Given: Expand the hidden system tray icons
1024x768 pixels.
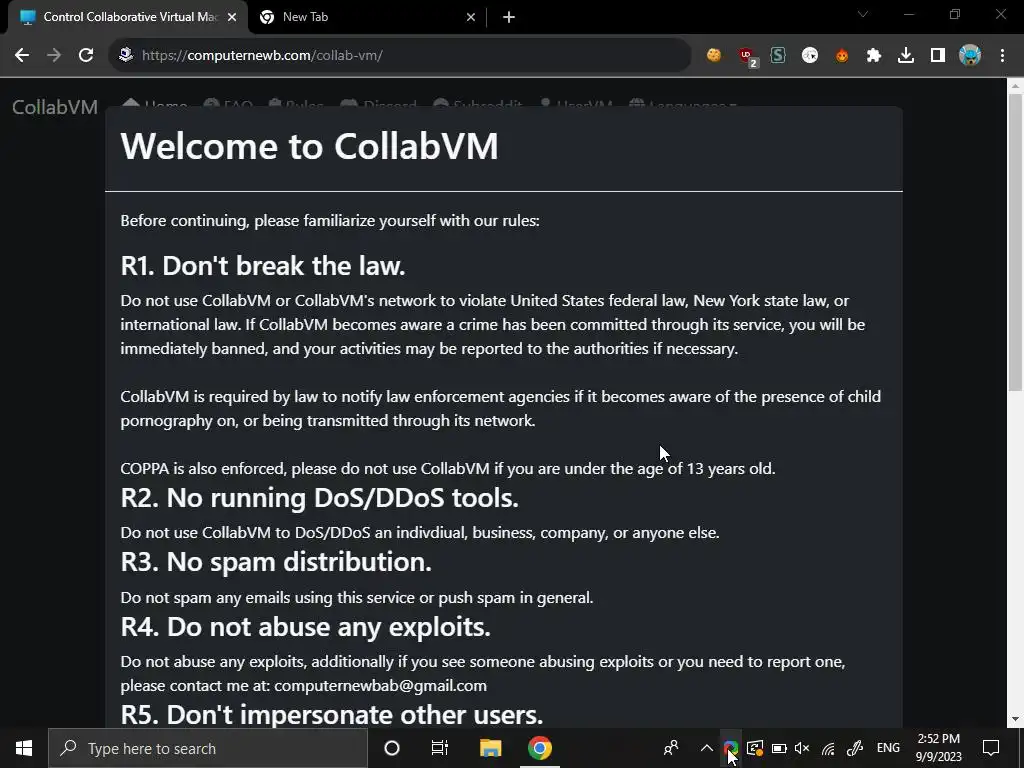Looking at the screenshot, I should (x=707, y=748).
